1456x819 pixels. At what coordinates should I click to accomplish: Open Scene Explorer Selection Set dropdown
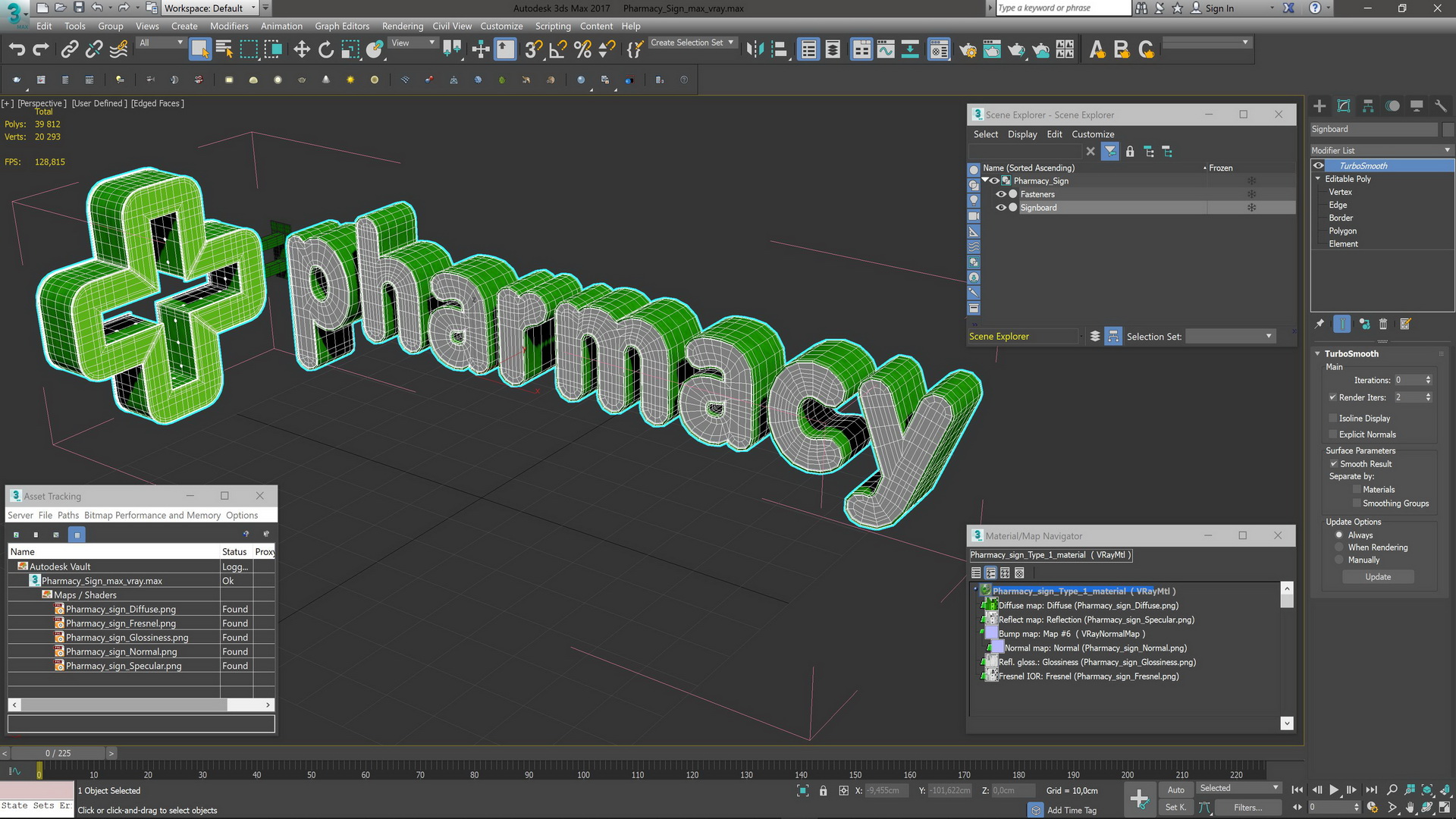click(x=1230, y=337)
